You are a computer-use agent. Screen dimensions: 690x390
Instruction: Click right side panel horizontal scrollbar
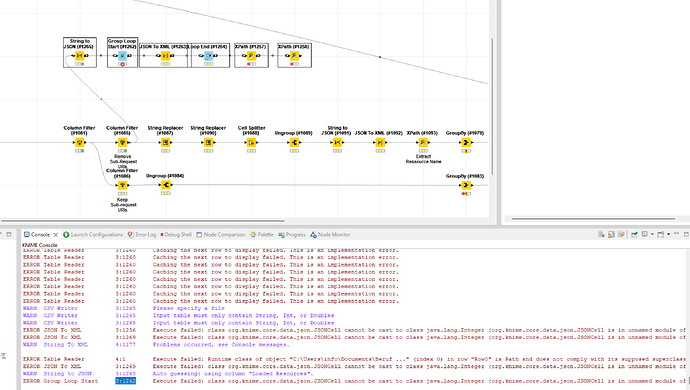click(x=593, y=218)
